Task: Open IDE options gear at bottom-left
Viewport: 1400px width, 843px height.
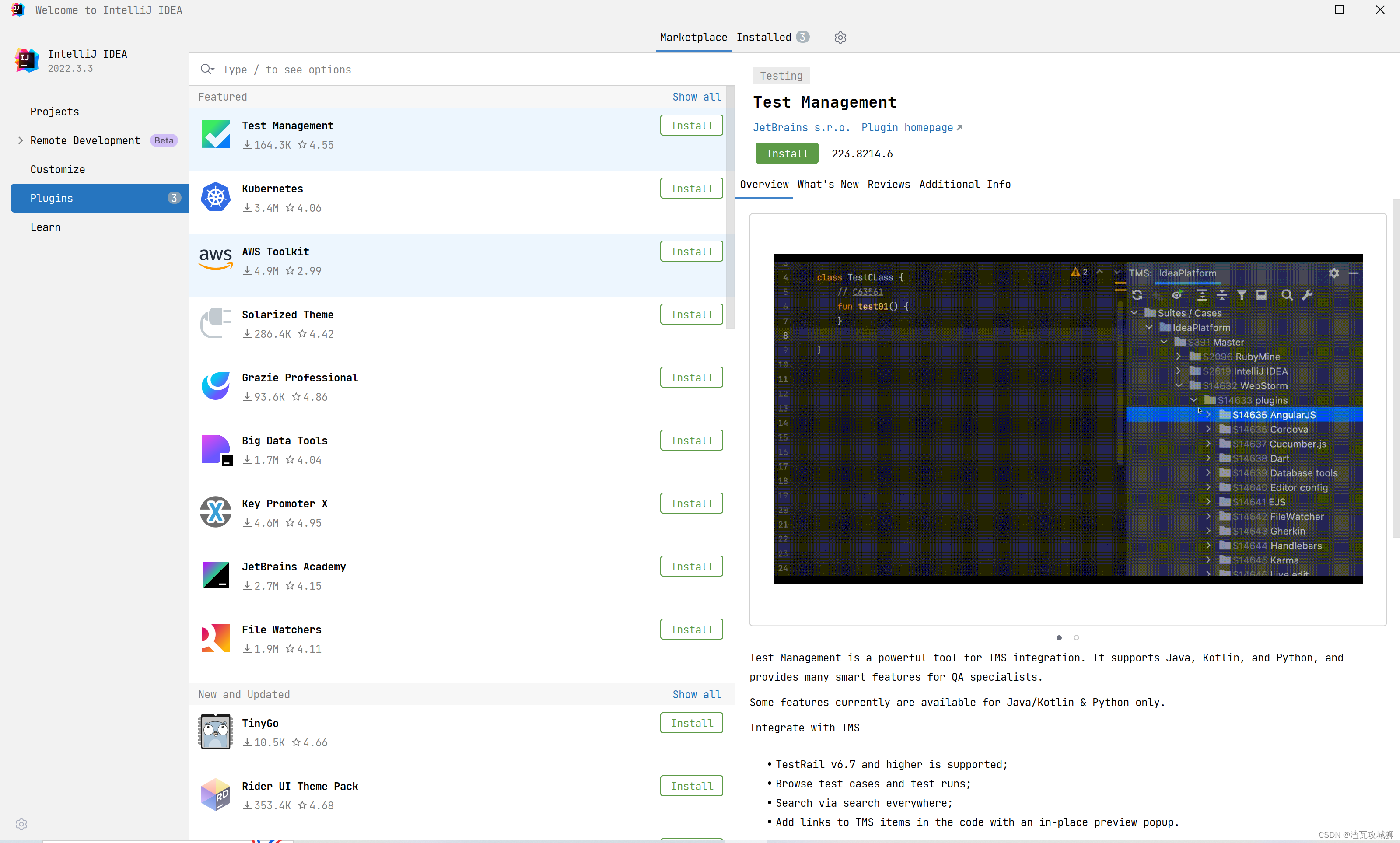Action: 21,824
